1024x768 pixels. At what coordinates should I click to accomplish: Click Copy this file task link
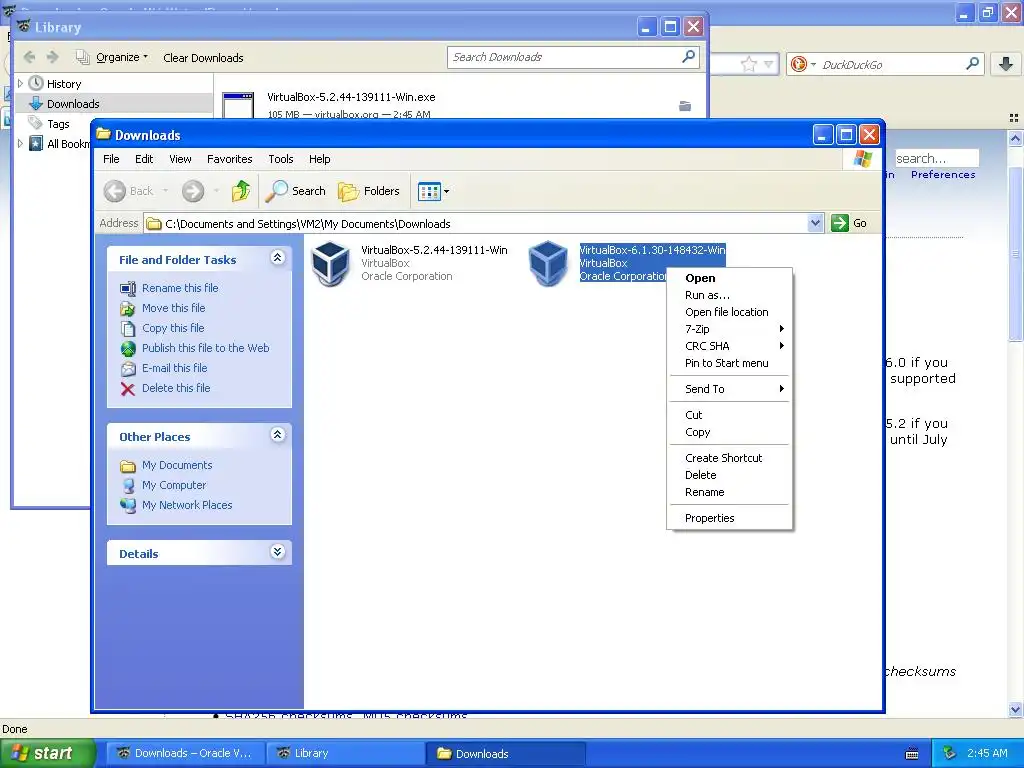tap(173, 328)
